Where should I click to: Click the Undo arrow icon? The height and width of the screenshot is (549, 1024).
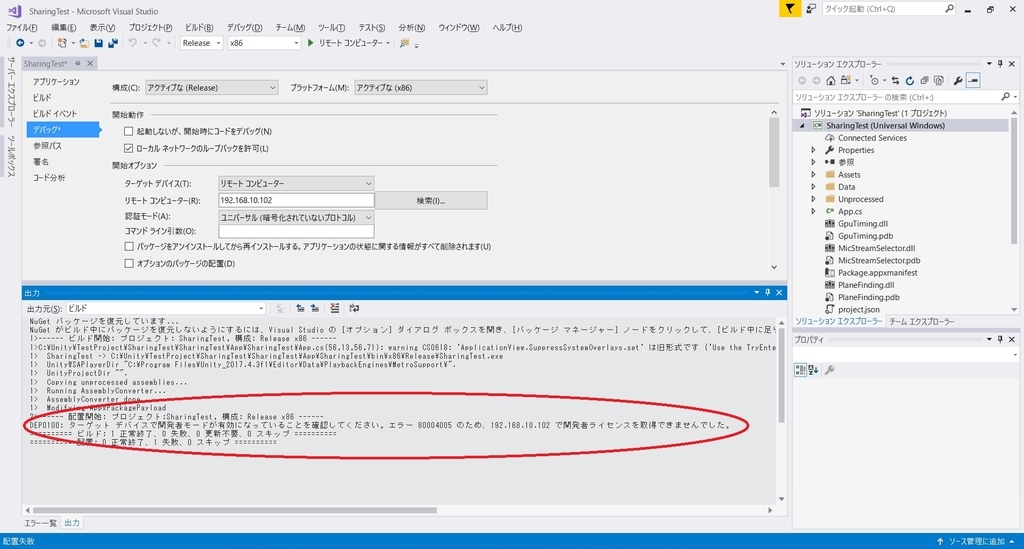tap(133, 43)
